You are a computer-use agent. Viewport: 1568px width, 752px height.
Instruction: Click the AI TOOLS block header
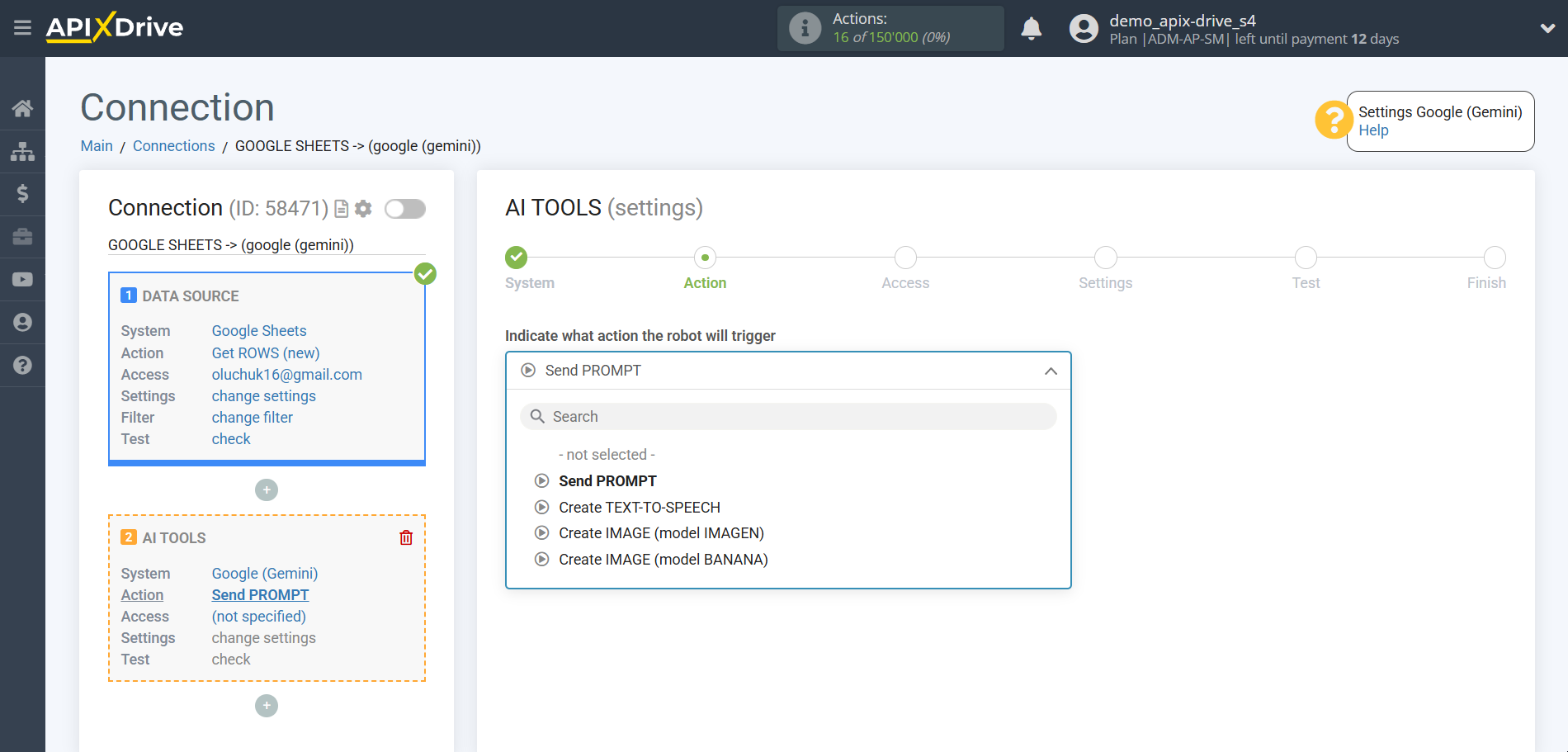pos(174,538)
